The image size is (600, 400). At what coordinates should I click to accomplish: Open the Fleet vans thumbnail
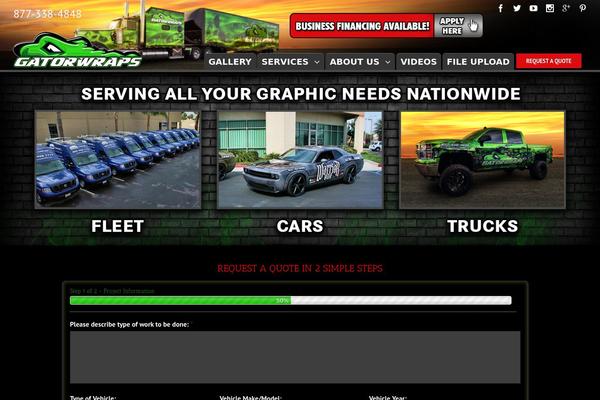(x=118, y=160)
